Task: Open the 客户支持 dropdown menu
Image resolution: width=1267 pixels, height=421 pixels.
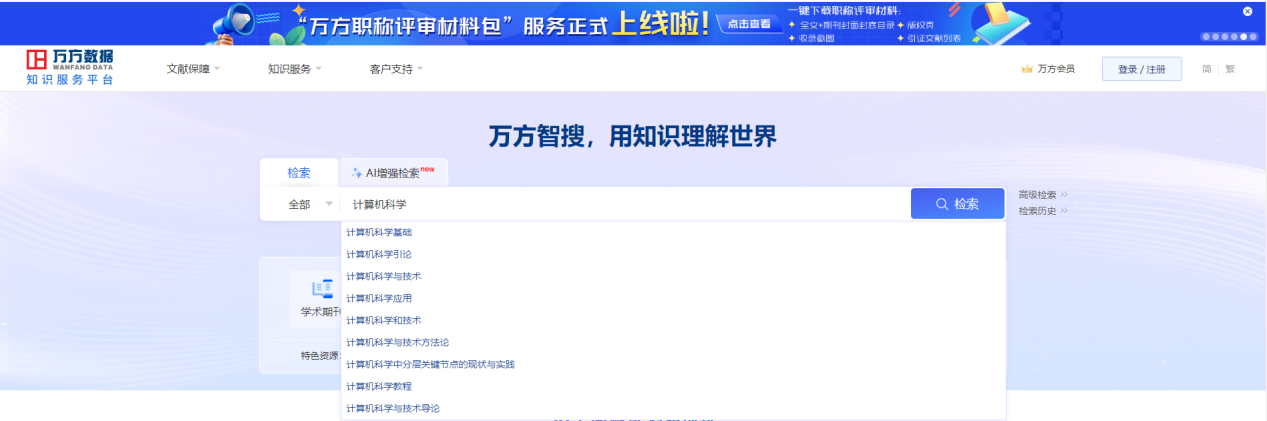Action: coord(396,69)
